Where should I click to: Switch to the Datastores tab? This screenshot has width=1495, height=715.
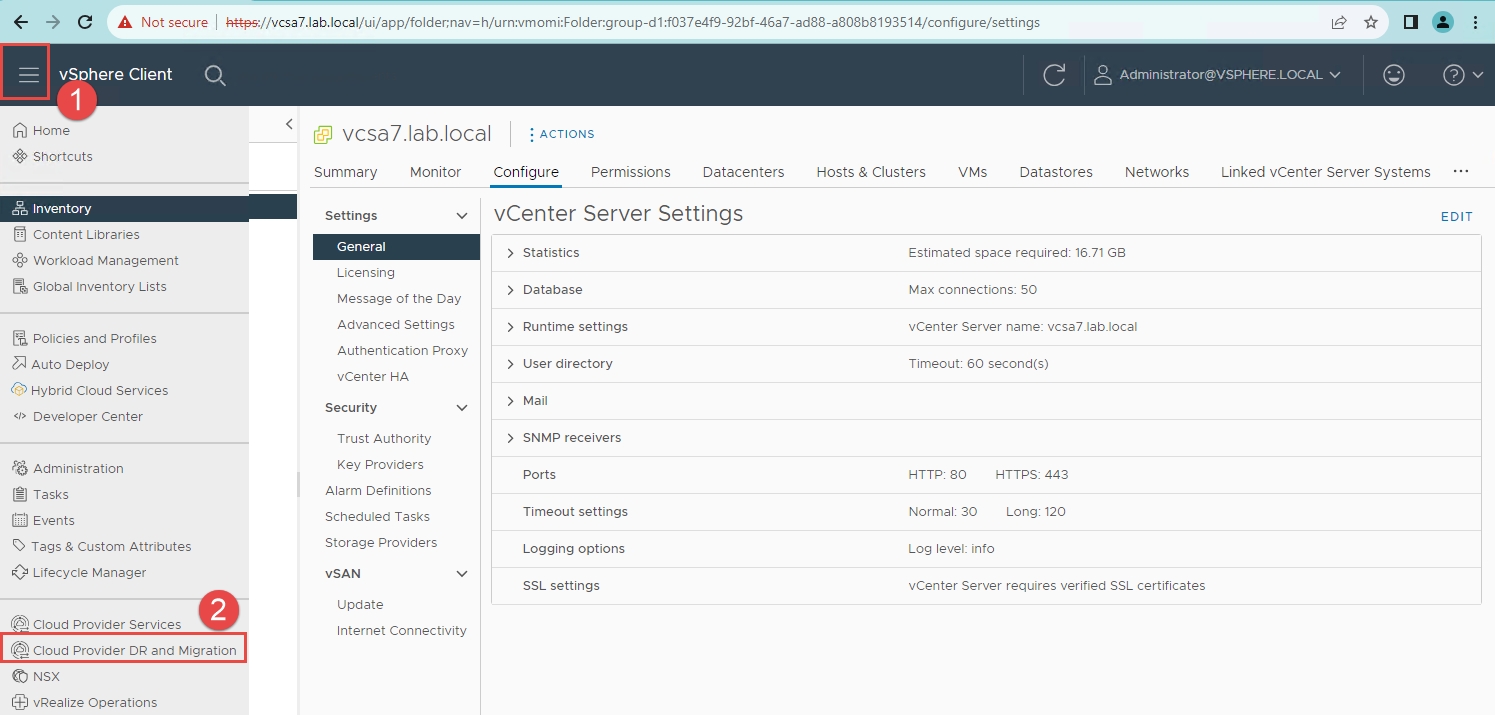click(x=1055, y=172)
